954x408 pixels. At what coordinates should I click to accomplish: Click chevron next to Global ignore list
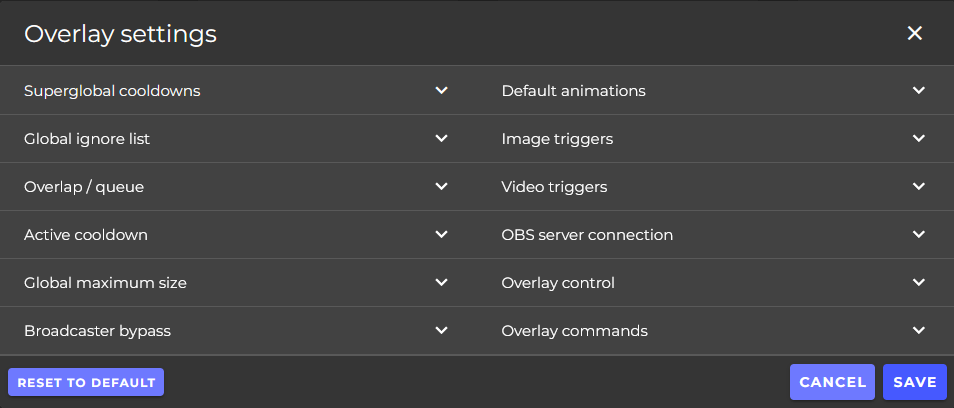(442, 139)
